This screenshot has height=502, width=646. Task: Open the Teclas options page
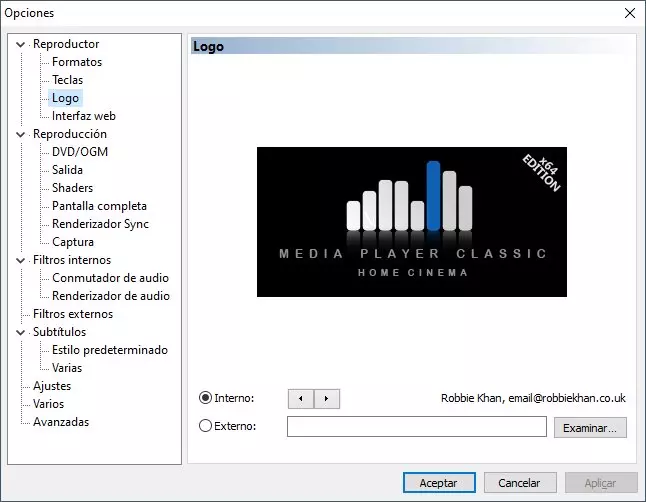point(67,80)
